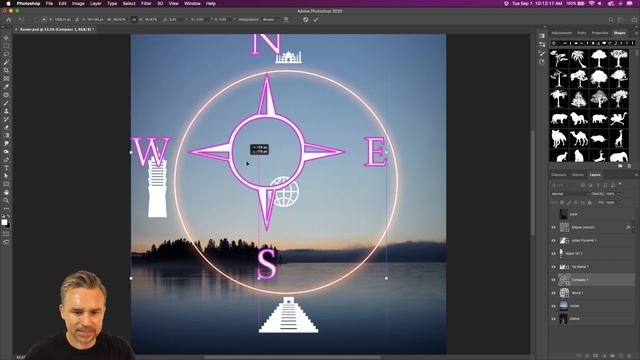Select the Crop tool

[x=6, y=70]
